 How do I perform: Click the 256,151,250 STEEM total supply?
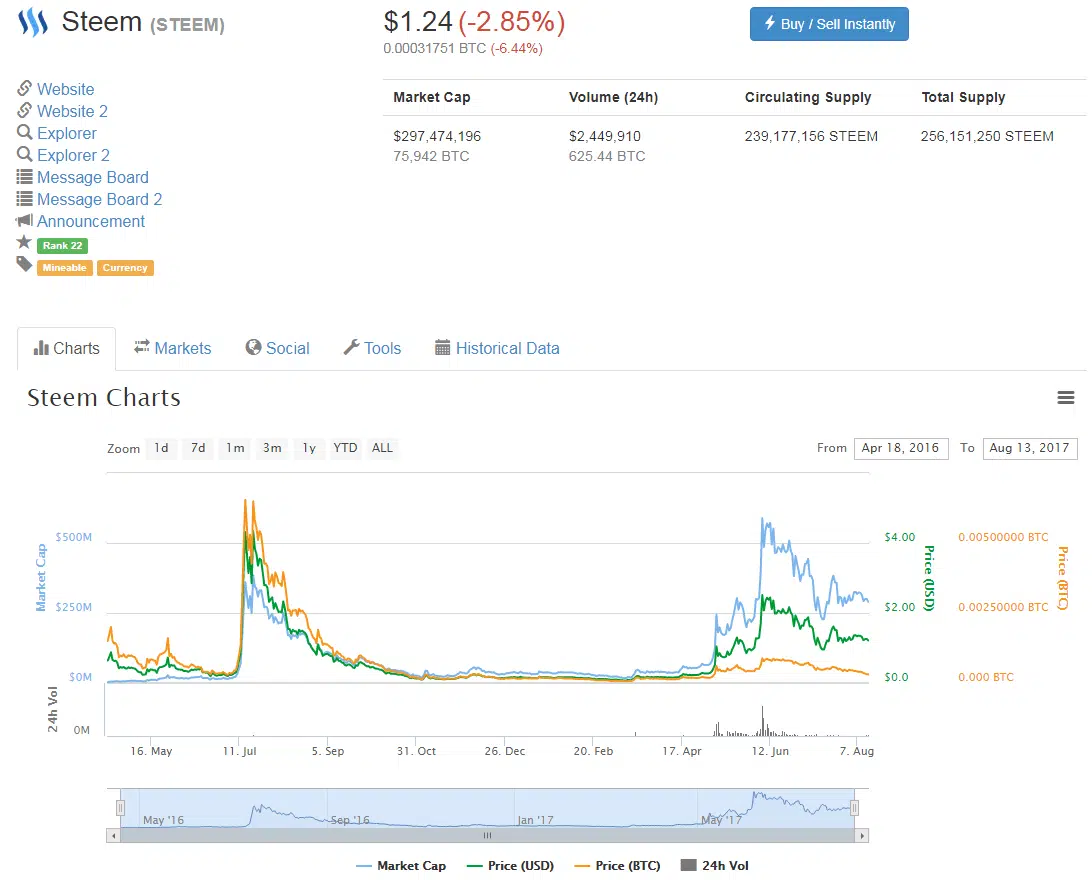[x=988, y=136]
